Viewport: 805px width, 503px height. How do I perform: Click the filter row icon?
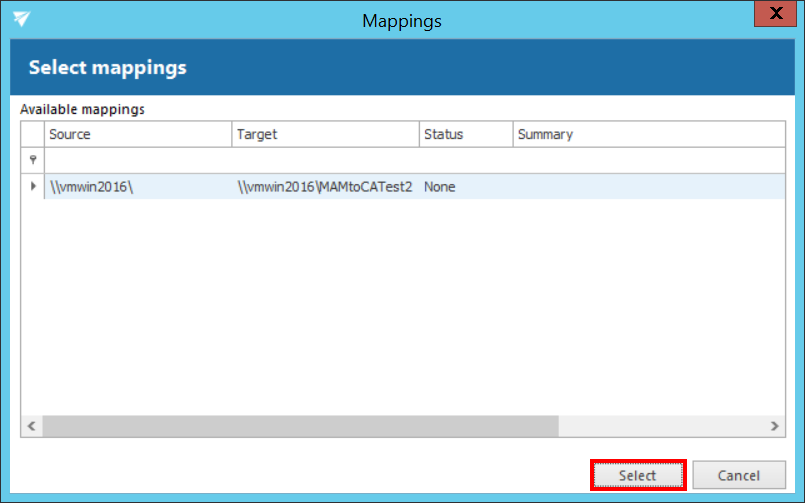click(x=33, y=160)
